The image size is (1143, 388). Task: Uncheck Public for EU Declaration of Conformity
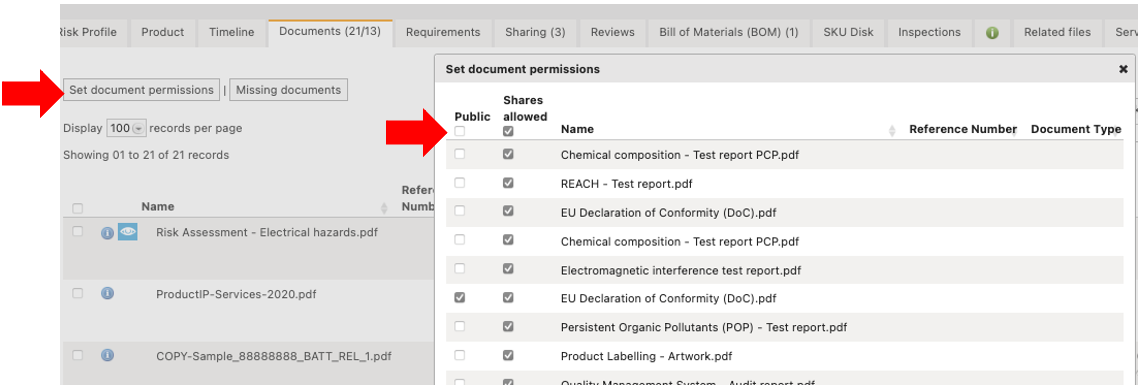point(459,298)
